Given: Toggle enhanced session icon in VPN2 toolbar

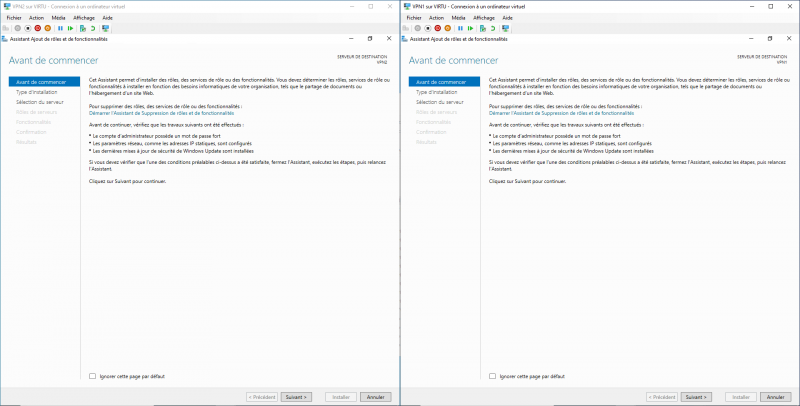Looking at the screenshot, I should [x=106, y=28].
